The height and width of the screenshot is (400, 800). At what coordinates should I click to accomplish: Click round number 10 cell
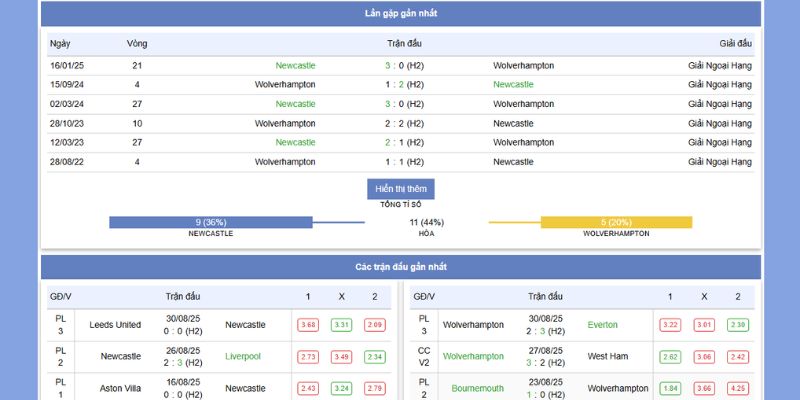137,123
